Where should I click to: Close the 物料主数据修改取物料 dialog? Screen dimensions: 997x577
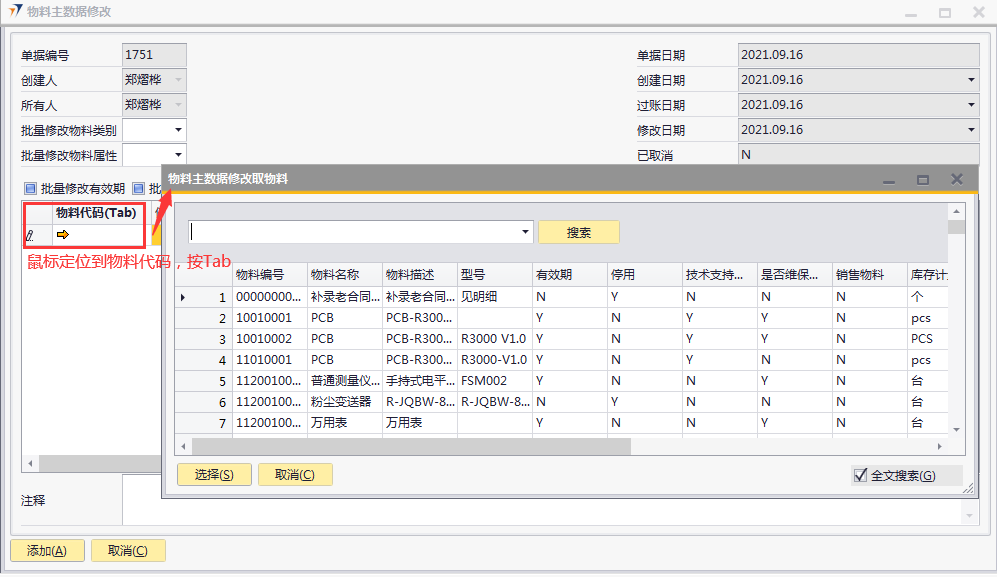[x=956, y=179]
